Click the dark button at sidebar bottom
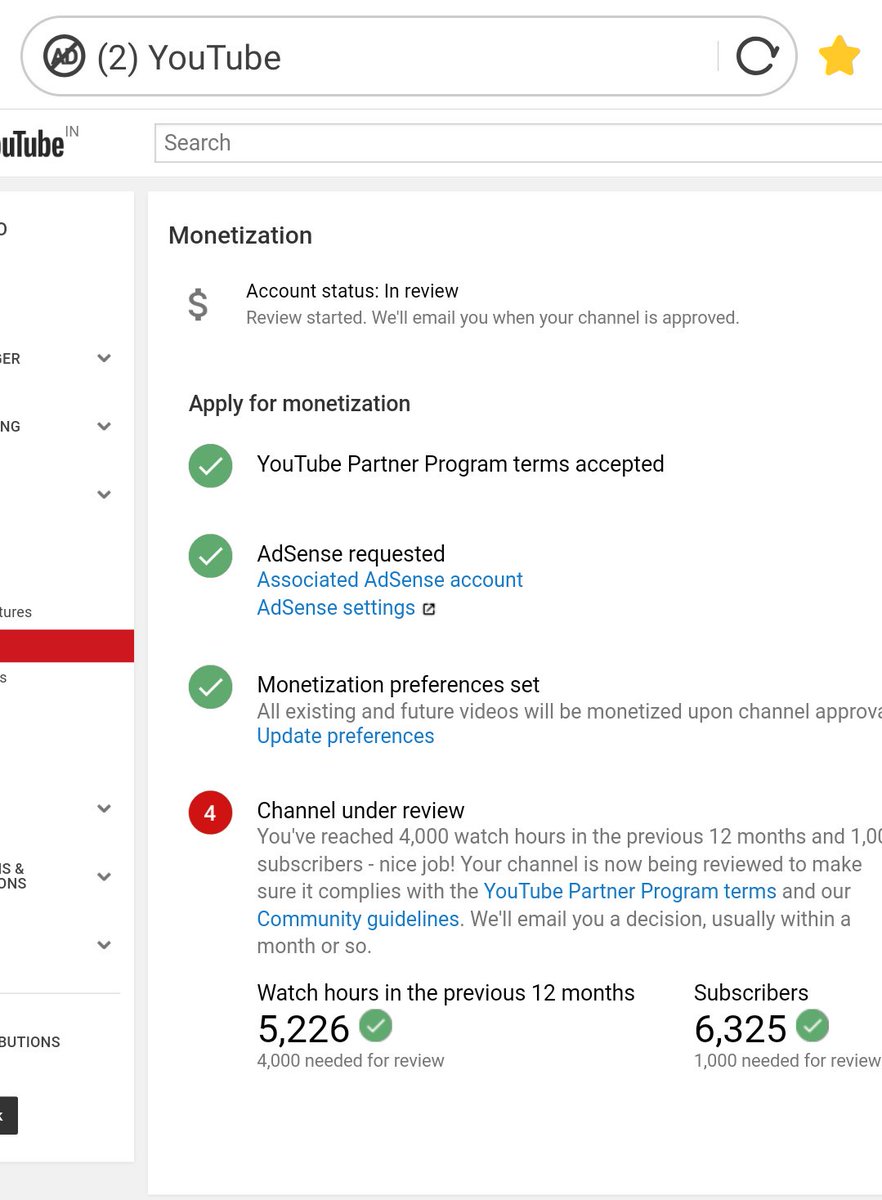Image resolution: width=882 pixels, height=1200 pixels. pyautogui.click(x=9, y=1115)
